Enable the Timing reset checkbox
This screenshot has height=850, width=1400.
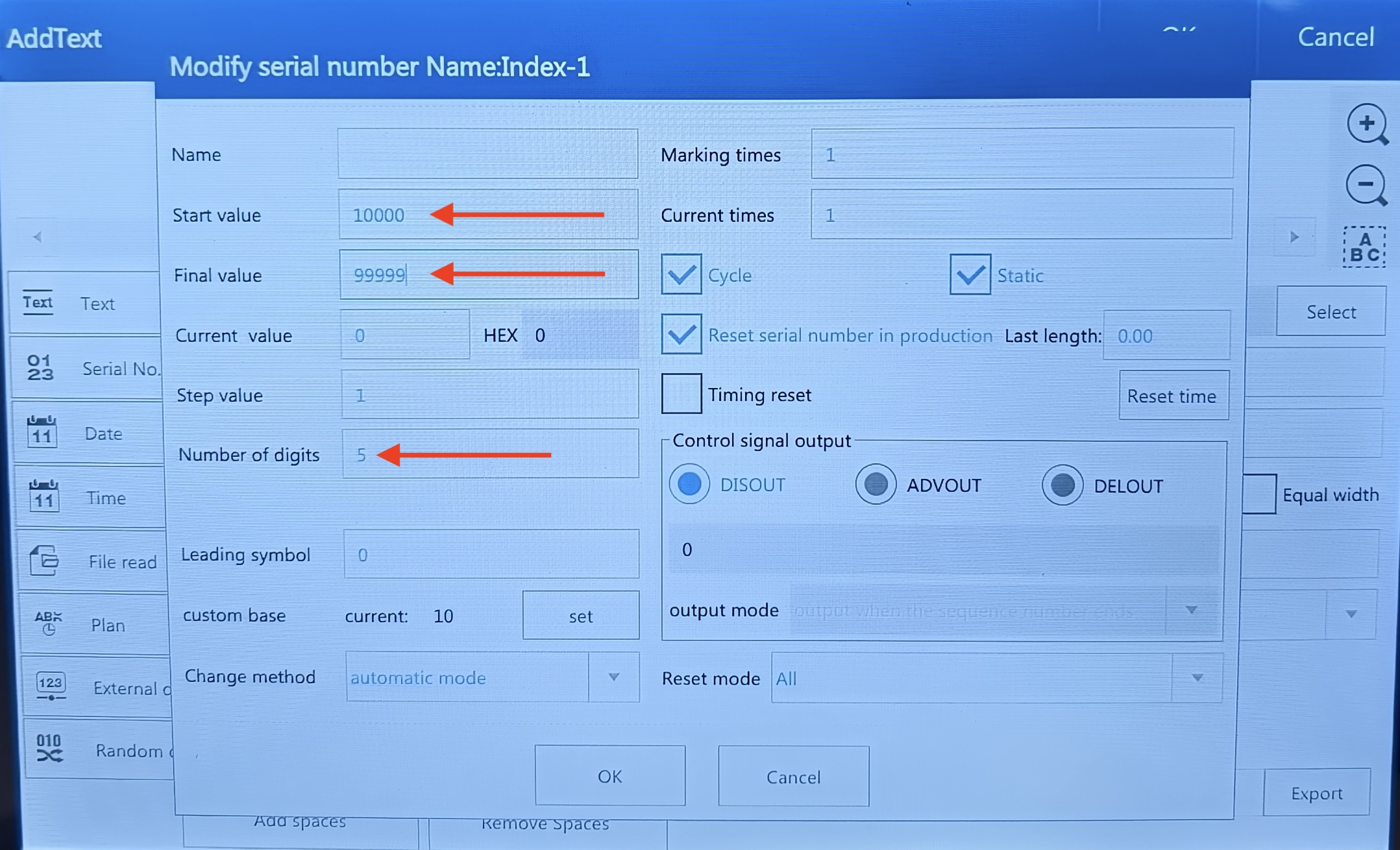click(682, 393)
